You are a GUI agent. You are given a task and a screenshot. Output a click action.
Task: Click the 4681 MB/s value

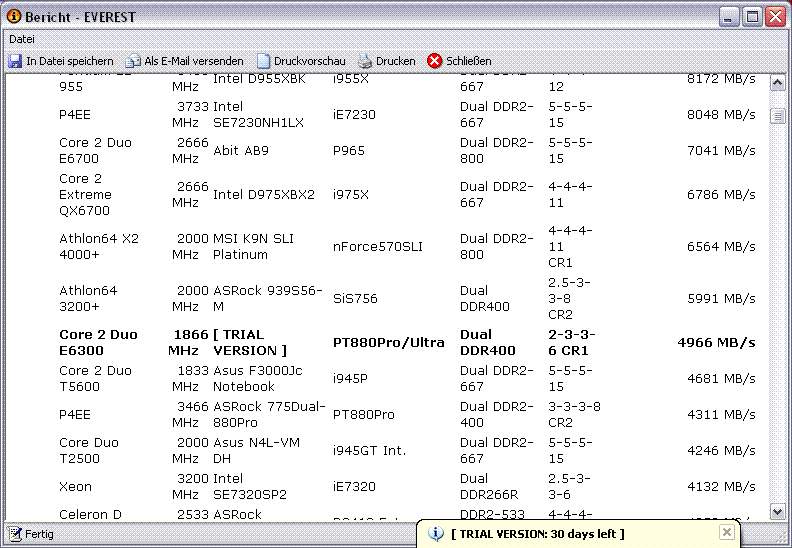tap(721, 378)
